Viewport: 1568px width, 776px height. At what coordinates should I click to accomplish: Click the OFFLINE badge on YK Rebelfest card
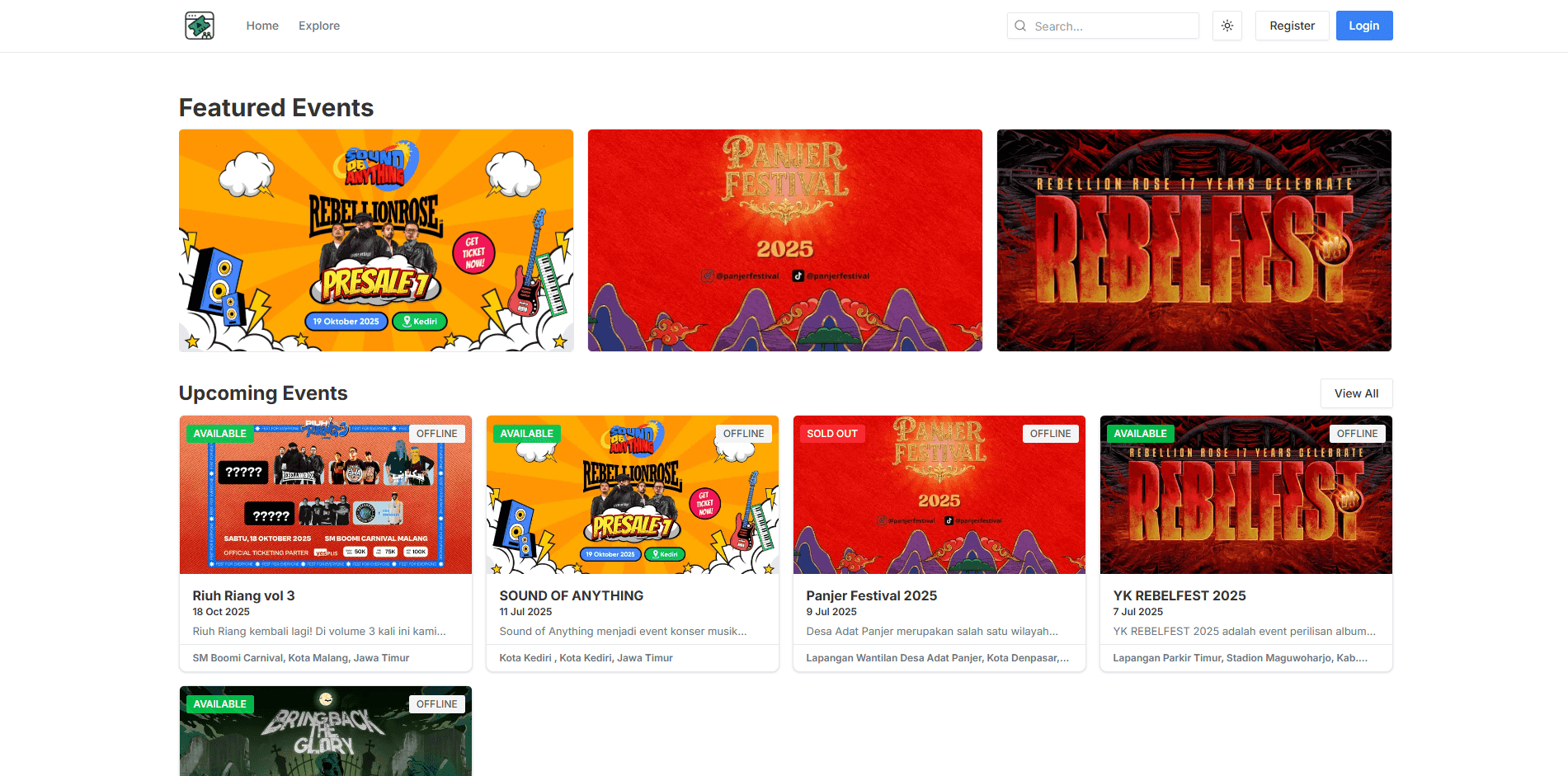click(1356, 434)
